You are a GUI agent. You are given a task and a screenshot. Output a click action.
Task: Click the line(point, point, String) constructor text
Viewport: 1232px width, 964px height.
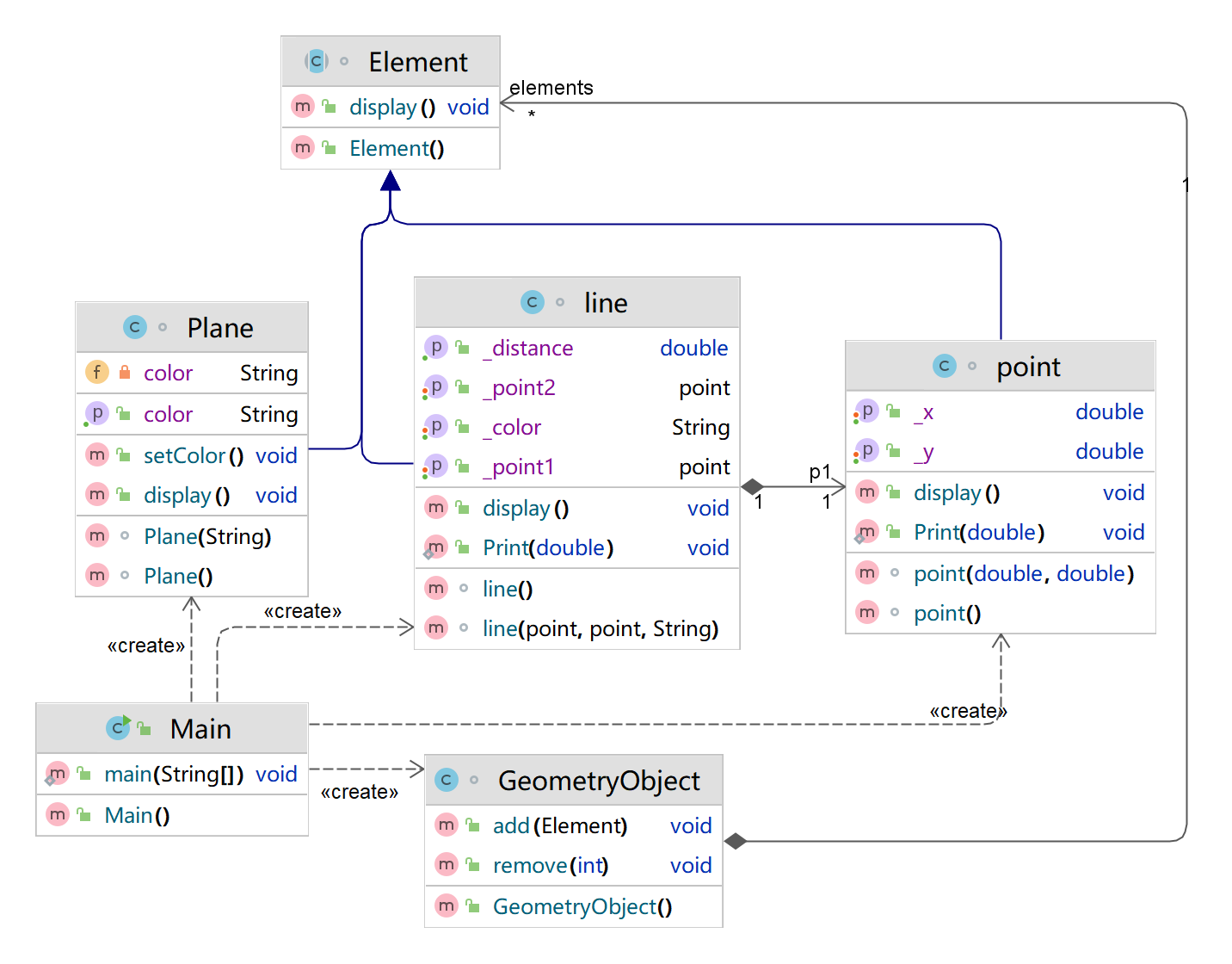(x=601, y=629)
